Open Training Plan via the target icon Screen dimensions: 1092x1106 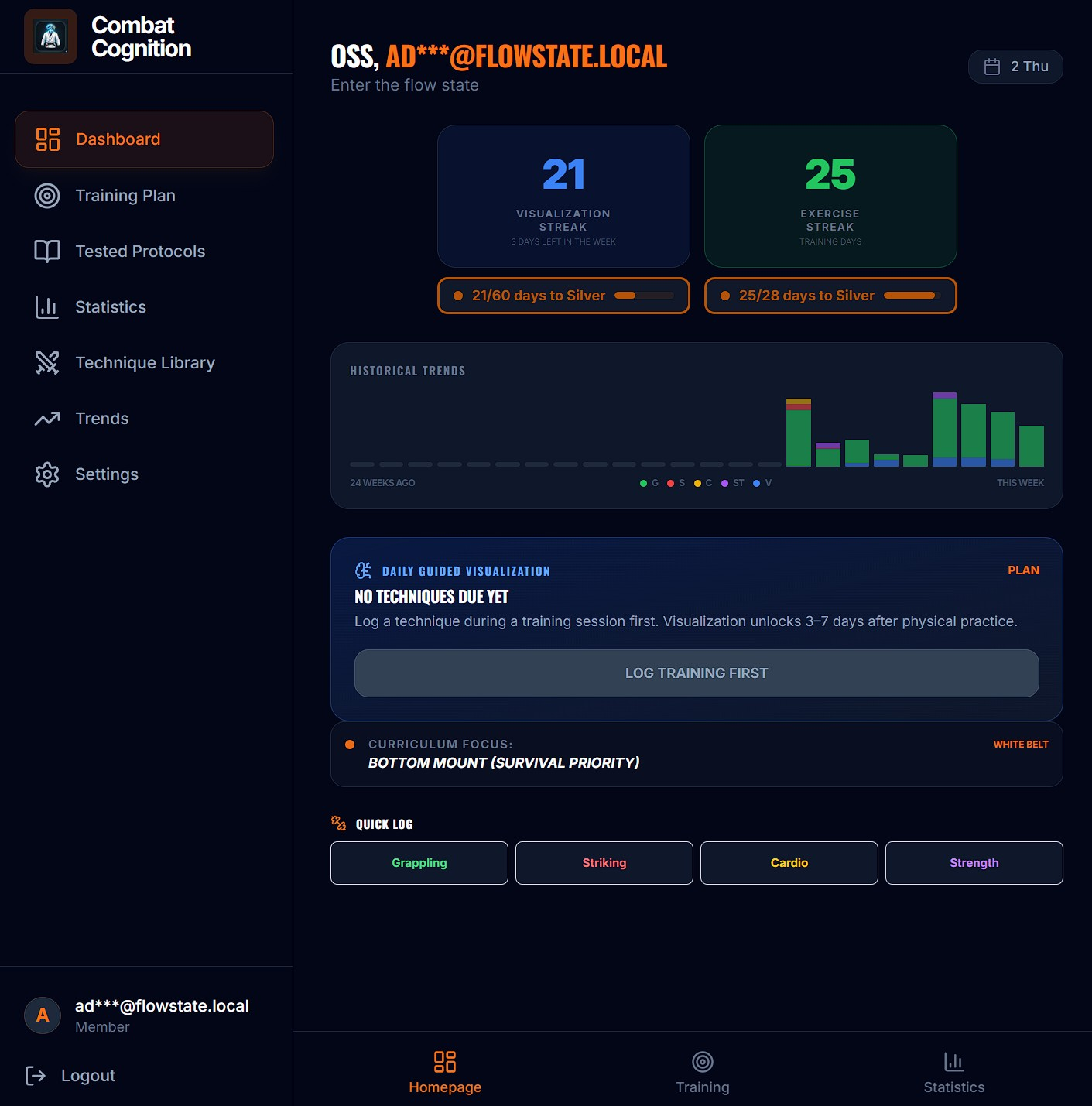(46, 196)
